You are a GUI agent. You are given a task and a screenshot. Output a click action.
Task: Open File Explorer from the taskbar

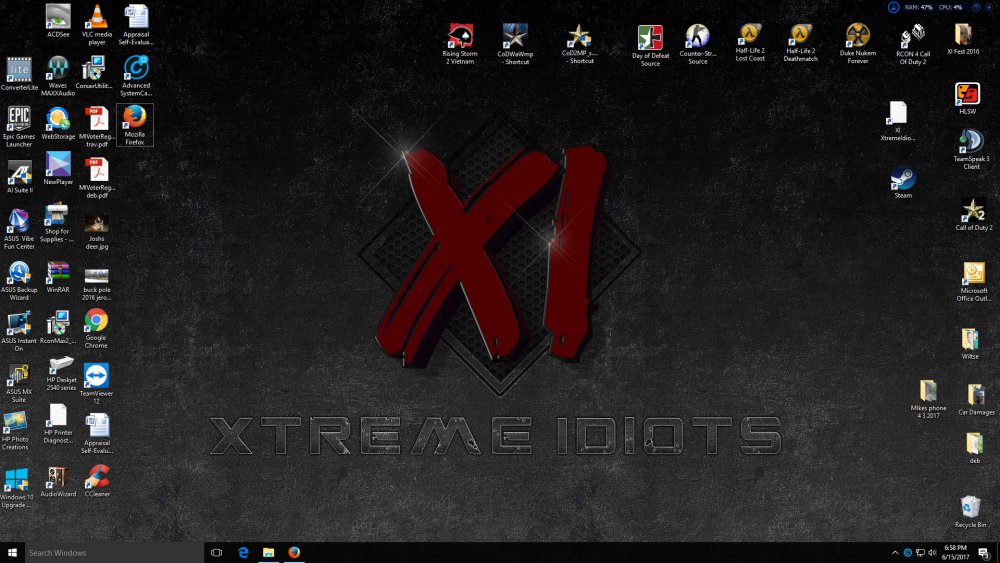(268, 552)
